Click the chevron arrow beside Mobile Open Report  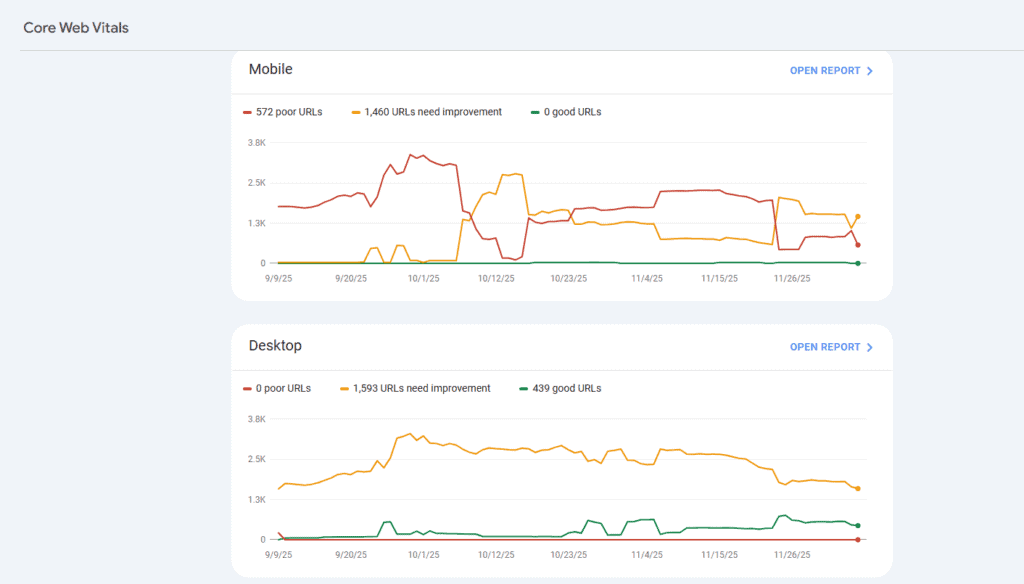(x=870, y=71)
